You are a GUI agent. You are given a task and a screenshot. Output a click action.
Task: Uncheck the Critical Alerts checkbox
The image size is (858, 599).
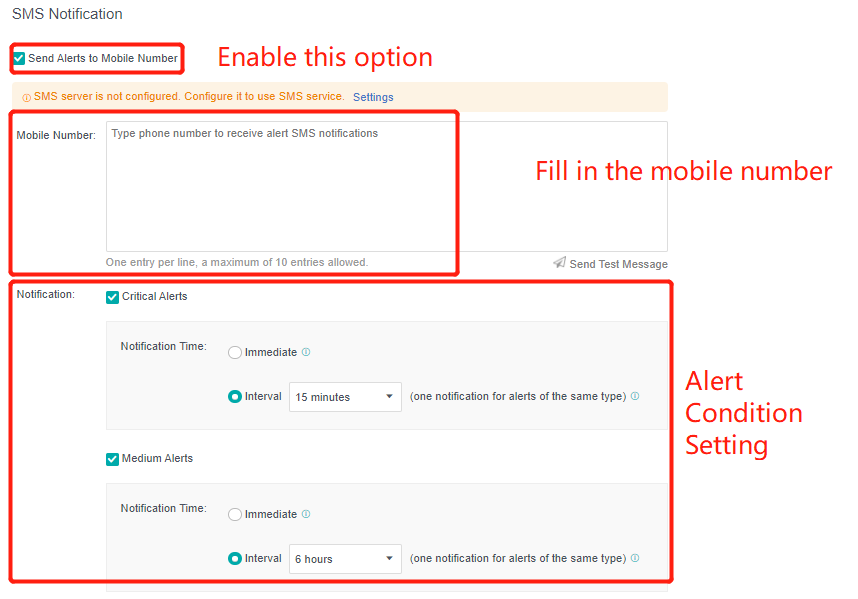pos(113,297)
